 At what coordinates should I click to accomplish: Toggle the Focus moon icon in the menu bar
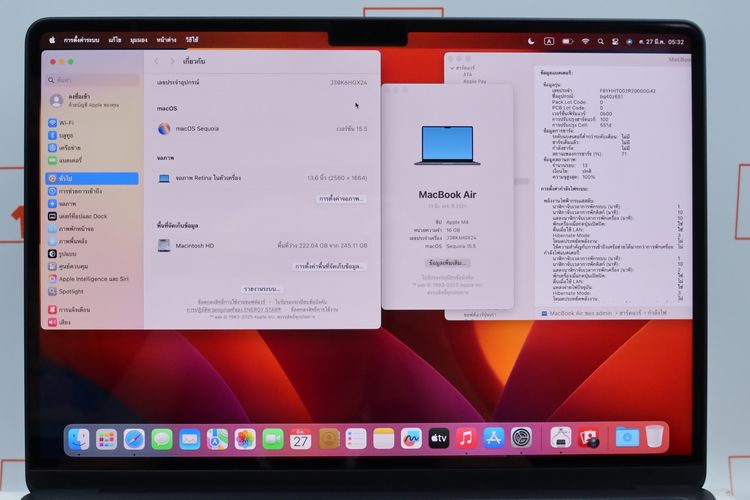(x=531, y=42)
